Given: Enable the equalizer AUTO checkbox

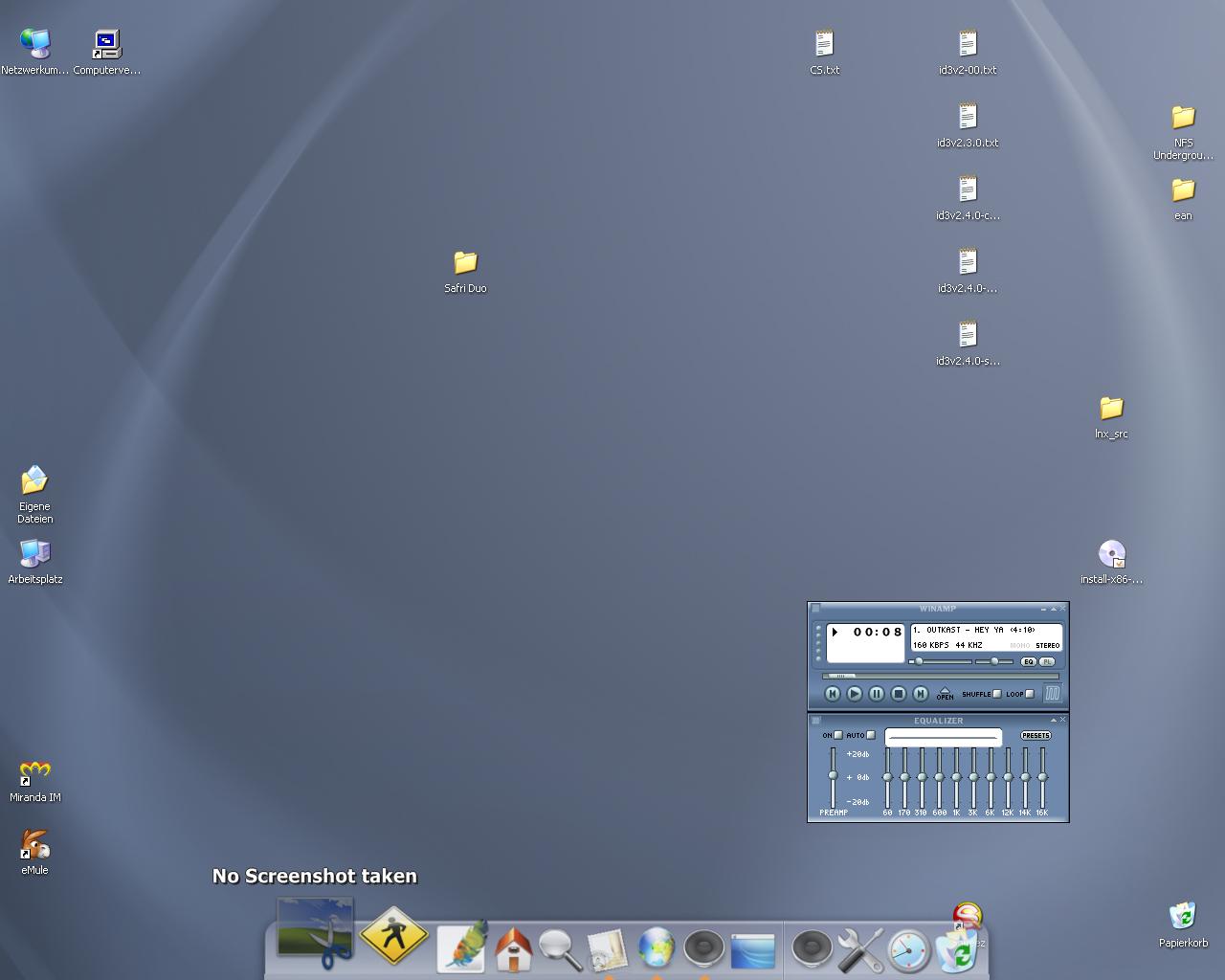Looking at the screenshot, I should [x=870, y=735].
